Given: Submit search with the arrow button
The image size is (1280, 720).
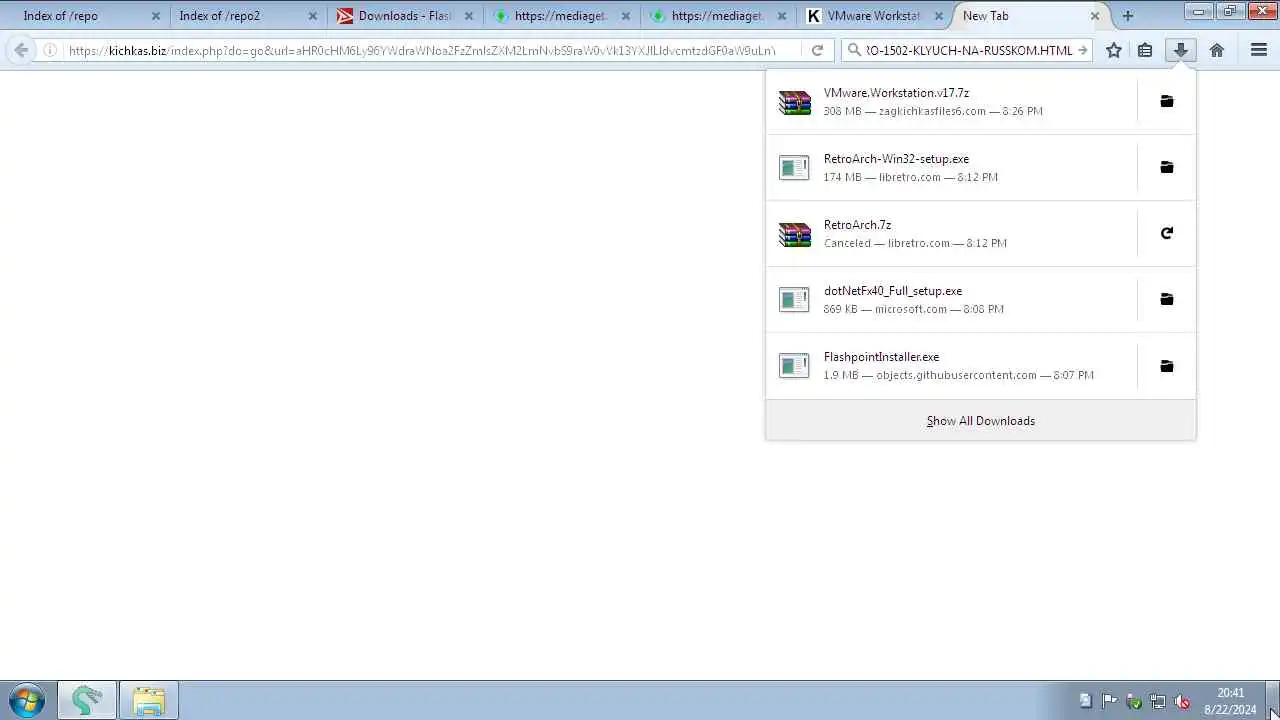Looking at the screenshot, I should [x=1082, y=50].
